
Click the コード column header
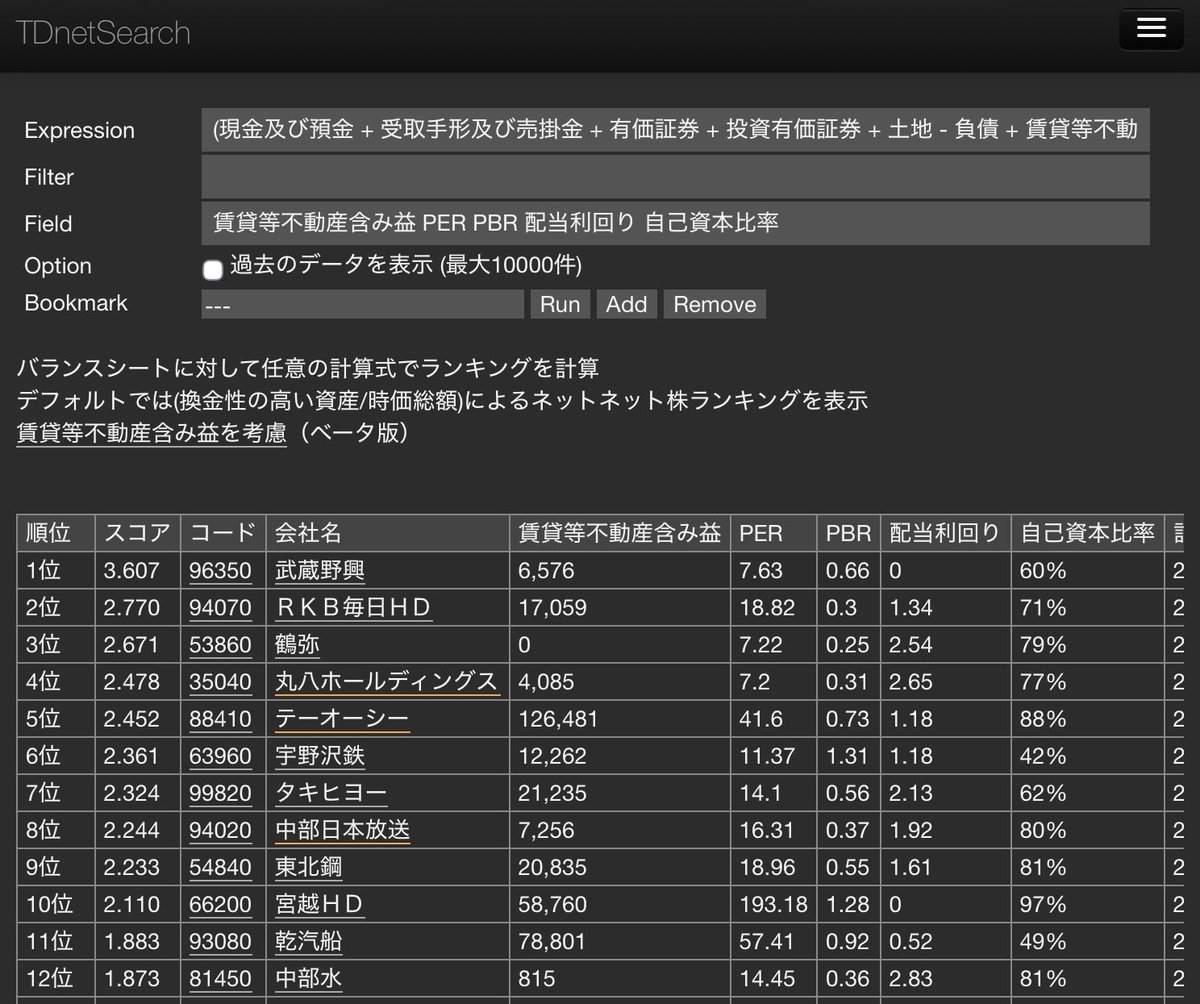[223, 533]
